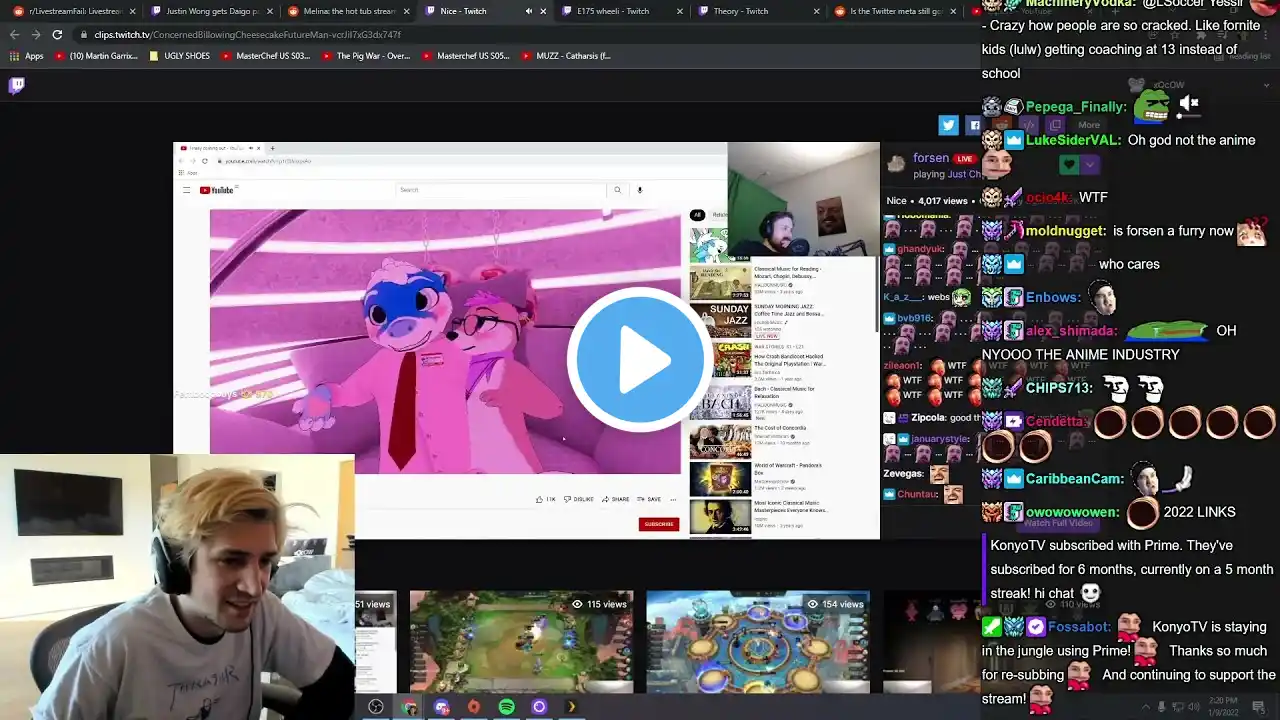1280x720 pixels.
Task: Select username januarystyle in clip chat
Action: pyautogui.click(x=940, y=439)
